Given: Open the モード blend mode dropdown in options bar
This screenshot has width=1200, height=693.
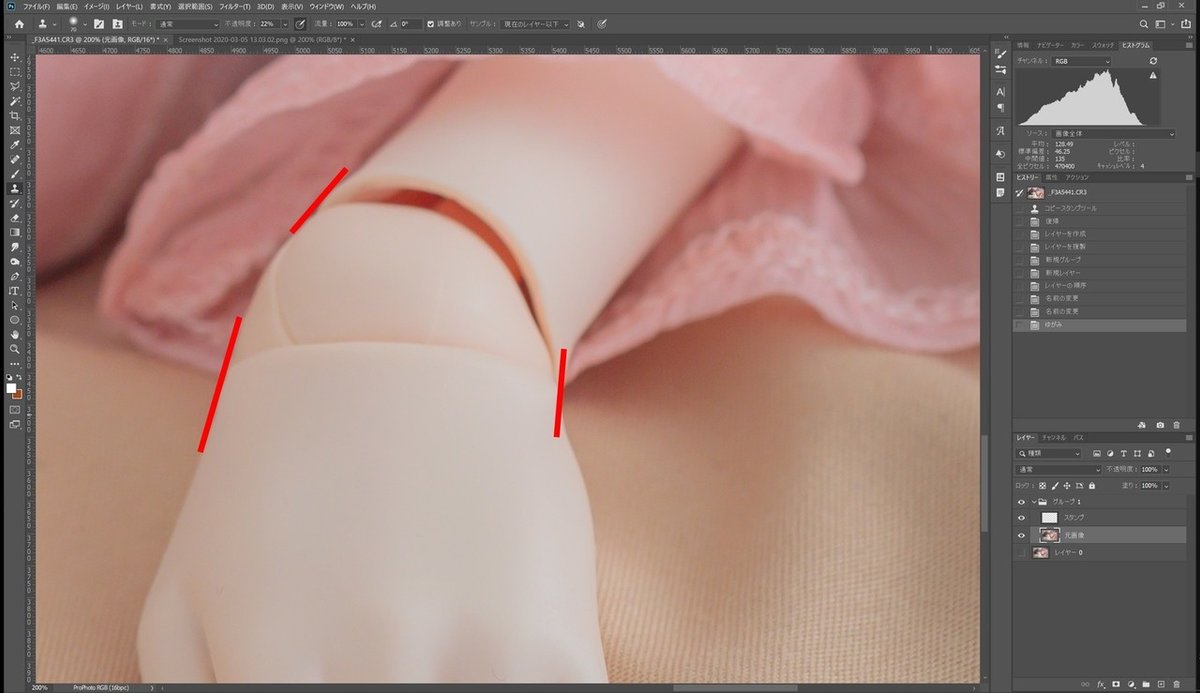Looking at the screenshot, I should [x=189, y=23].
